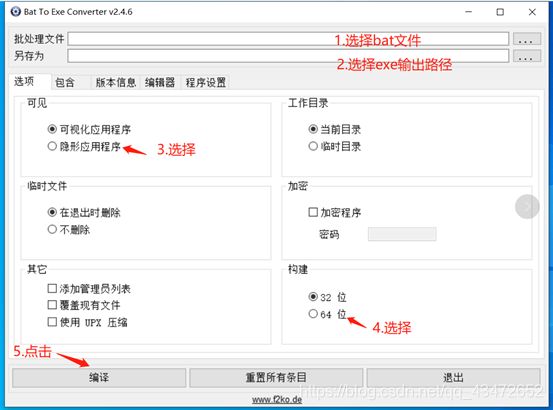The height and width of the screenshot is (410, 553).
Task: Maximize the Bat To Exe Converter window
Action: pos(500,12)
